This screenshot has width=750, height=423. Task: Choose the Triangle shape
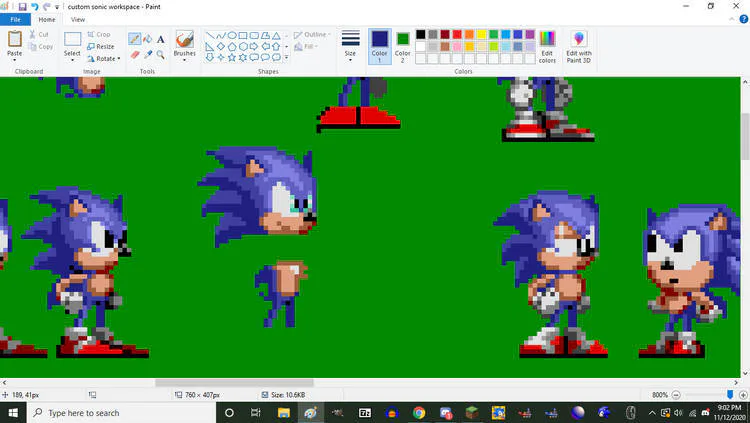[276, 35]
